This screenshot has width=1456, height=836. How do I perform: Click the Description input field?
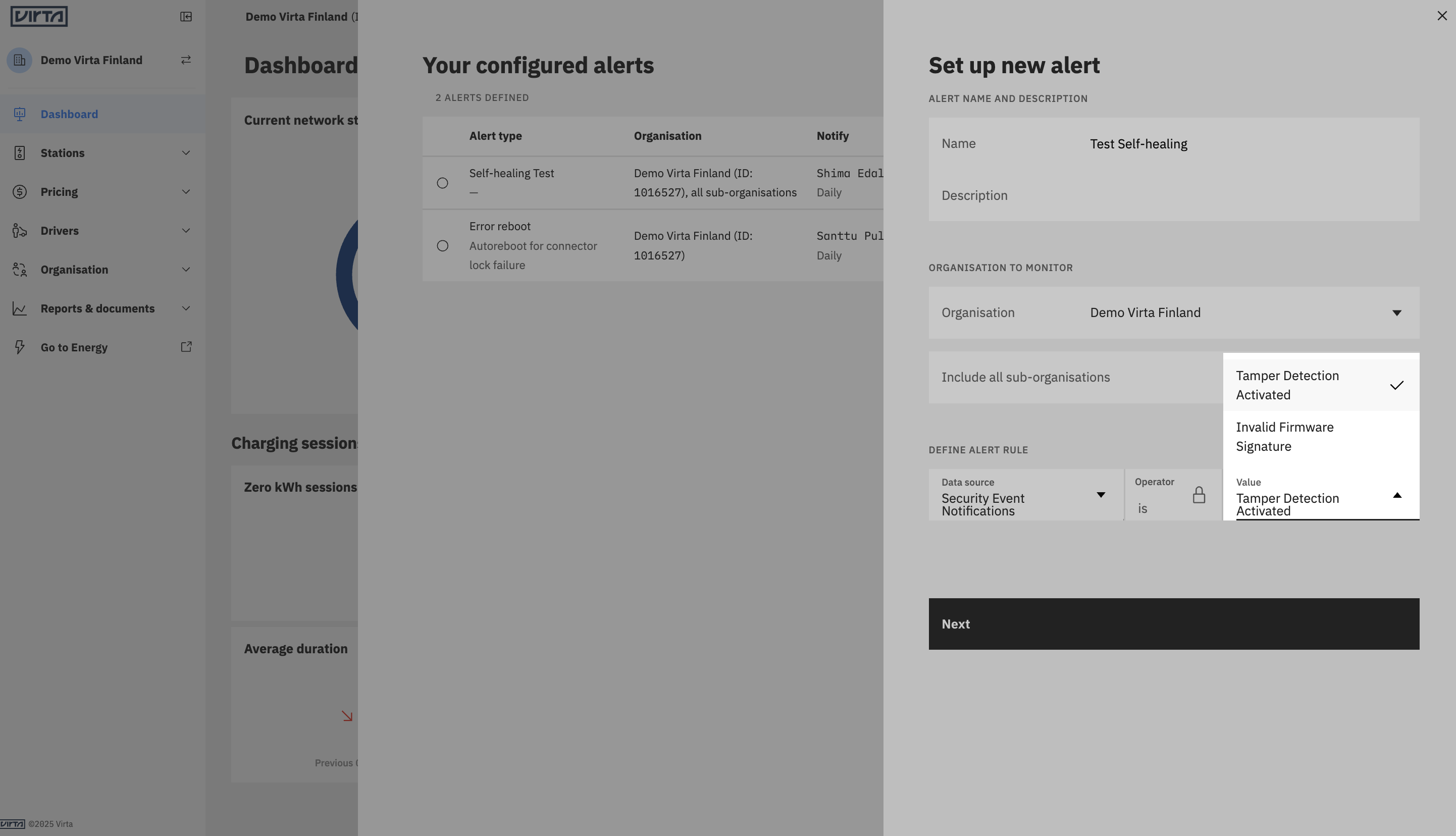[x=1173, y=195]
